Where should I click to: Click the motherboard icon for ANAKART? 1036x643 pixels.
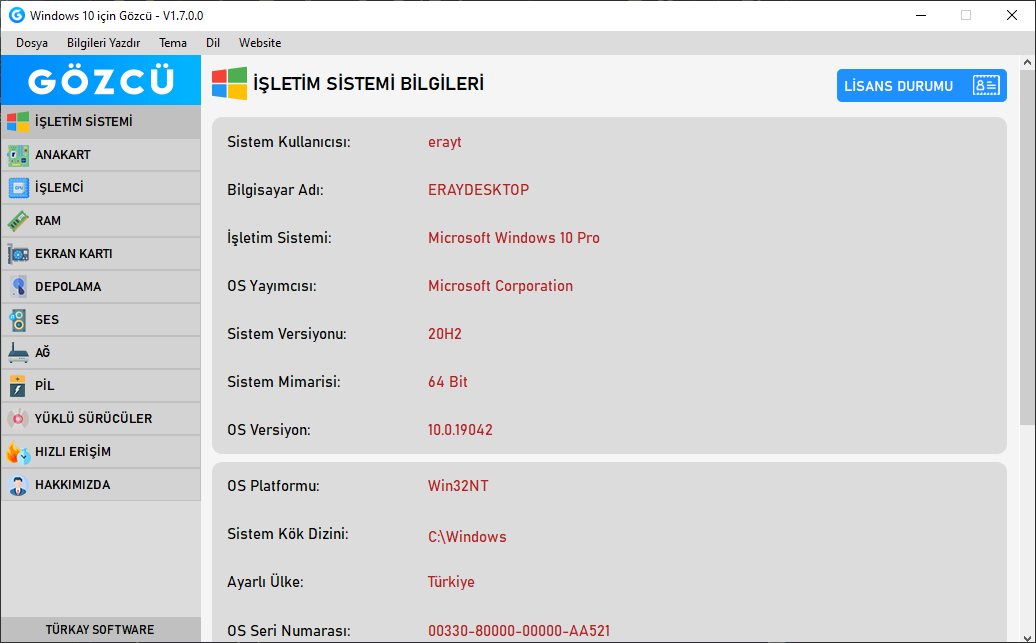(18, 155)
